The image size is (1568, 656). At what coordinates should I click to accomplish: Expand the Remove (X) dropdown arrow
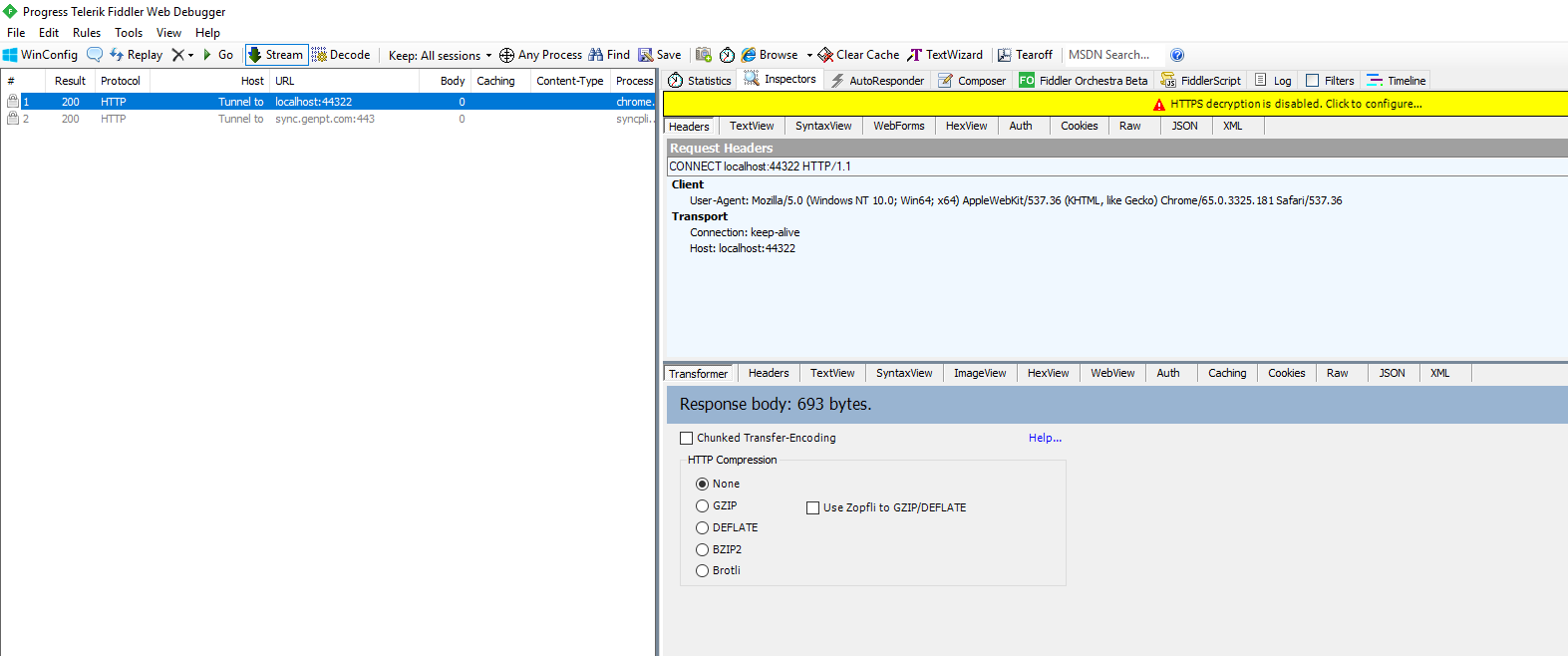[190, 56]
